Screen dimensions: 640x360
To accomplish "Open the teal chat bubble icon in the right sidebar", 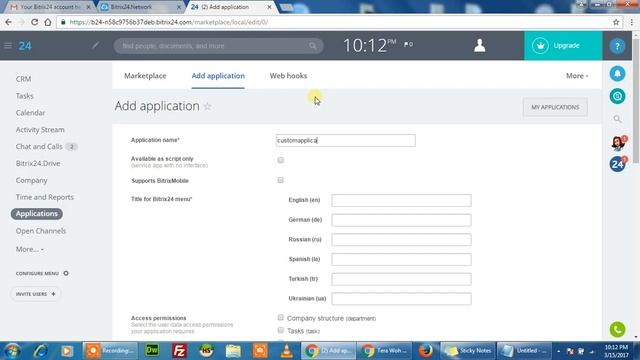I will coord(617,96).
